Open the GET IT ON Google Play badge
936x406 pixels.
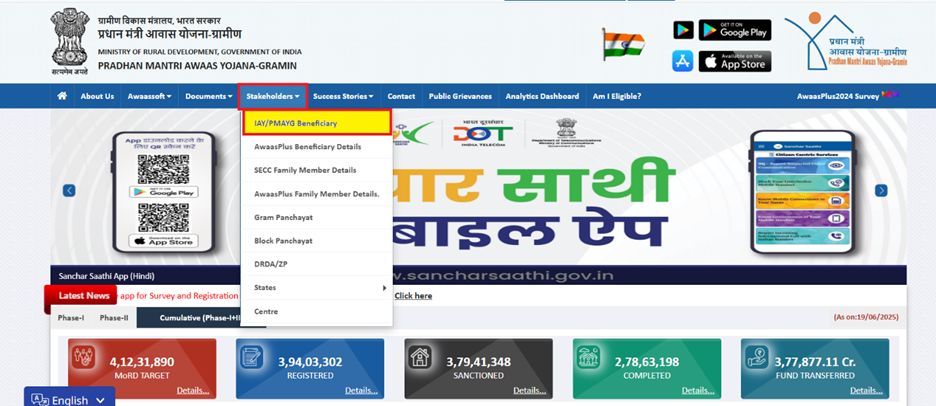coord(735,30)
